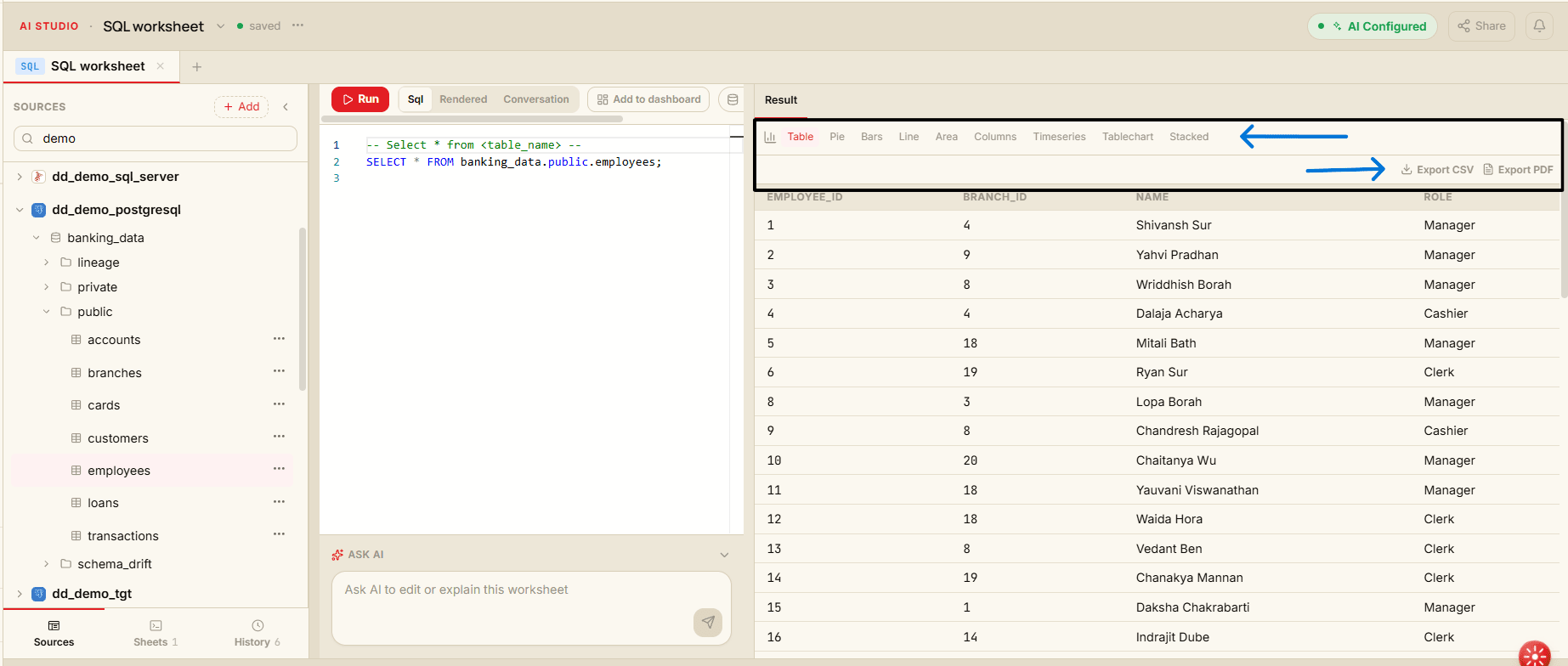
Task: Collapse the public folder
Action: click(x=47, y=312)
